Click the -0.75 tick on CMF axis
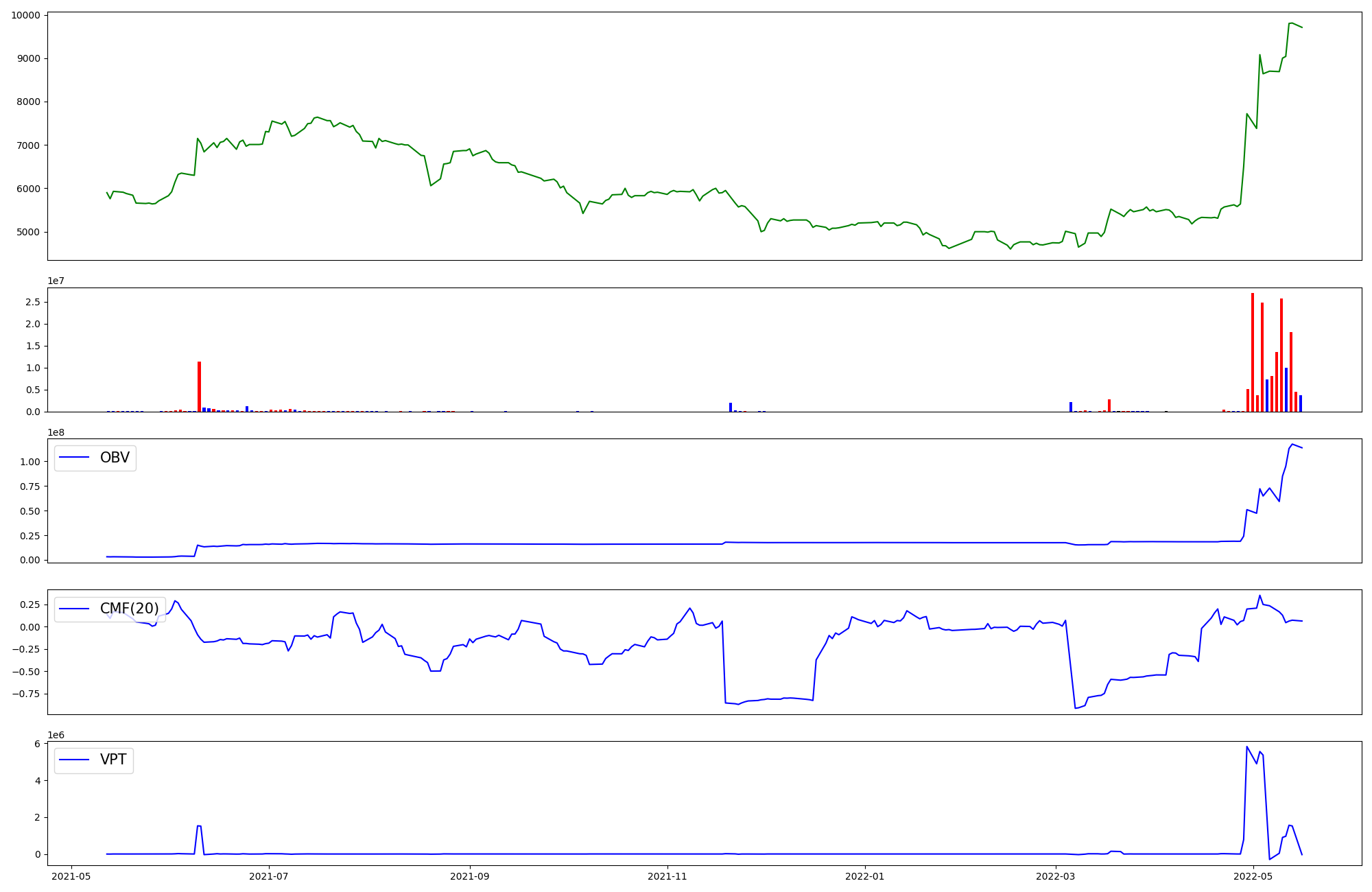The image size is (1372, 892). [25, 694]
